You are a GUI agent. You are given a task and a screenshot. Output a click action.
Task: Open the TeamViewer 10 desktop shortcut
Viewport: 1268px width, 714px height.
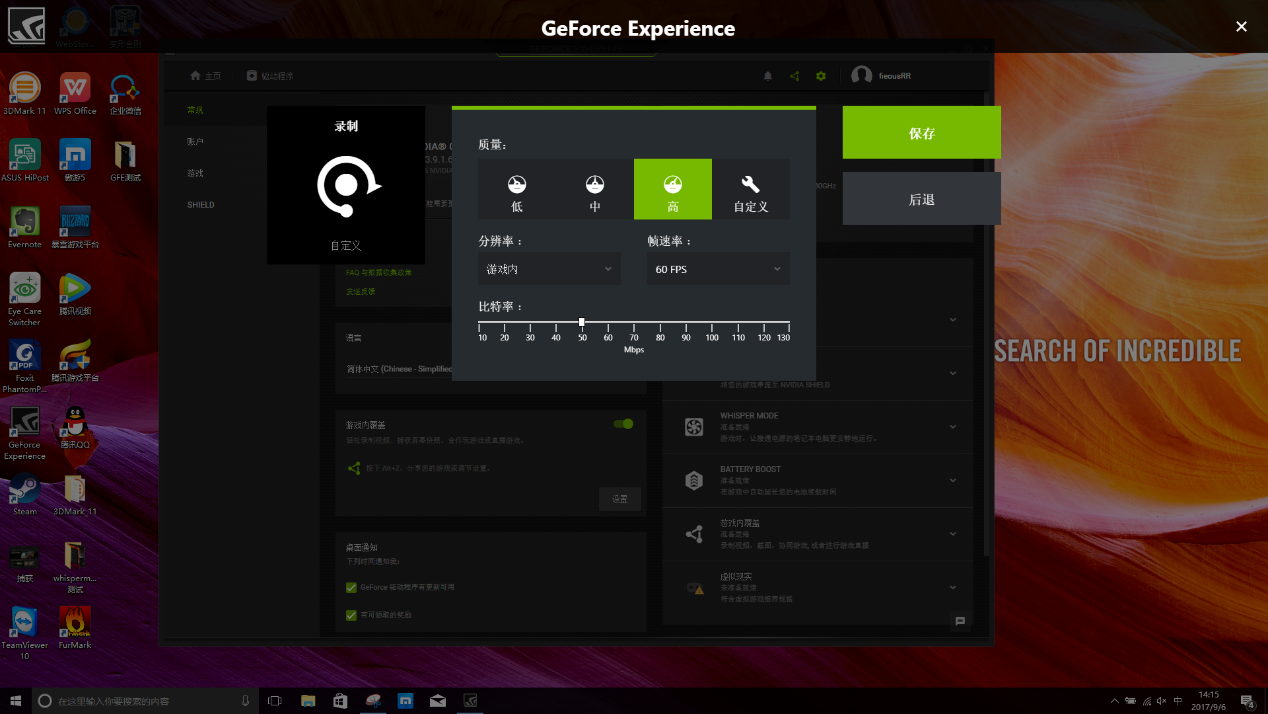pyautogui.click(x=25, y=633)
